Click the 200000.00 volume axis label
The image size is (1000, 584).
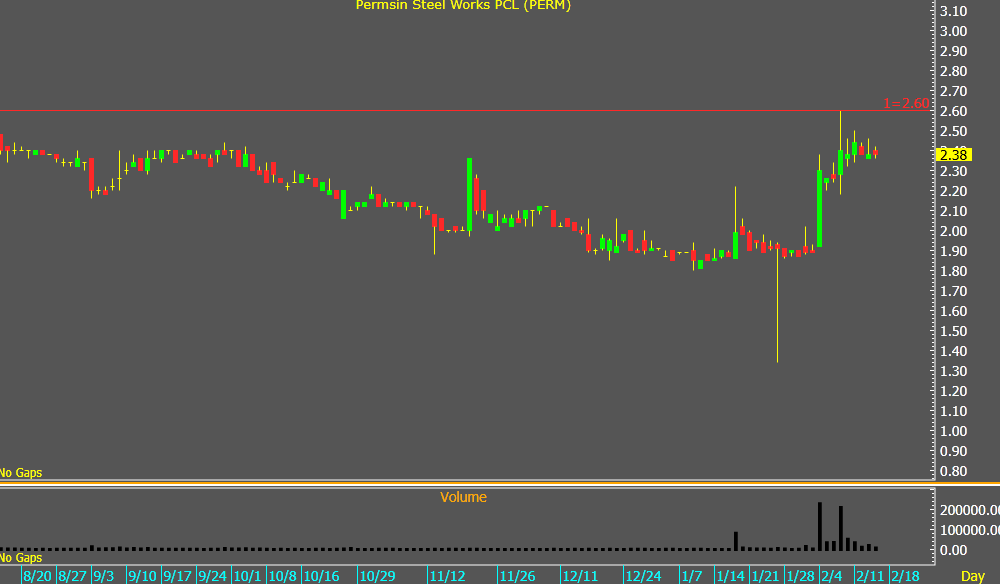point(969,510)
